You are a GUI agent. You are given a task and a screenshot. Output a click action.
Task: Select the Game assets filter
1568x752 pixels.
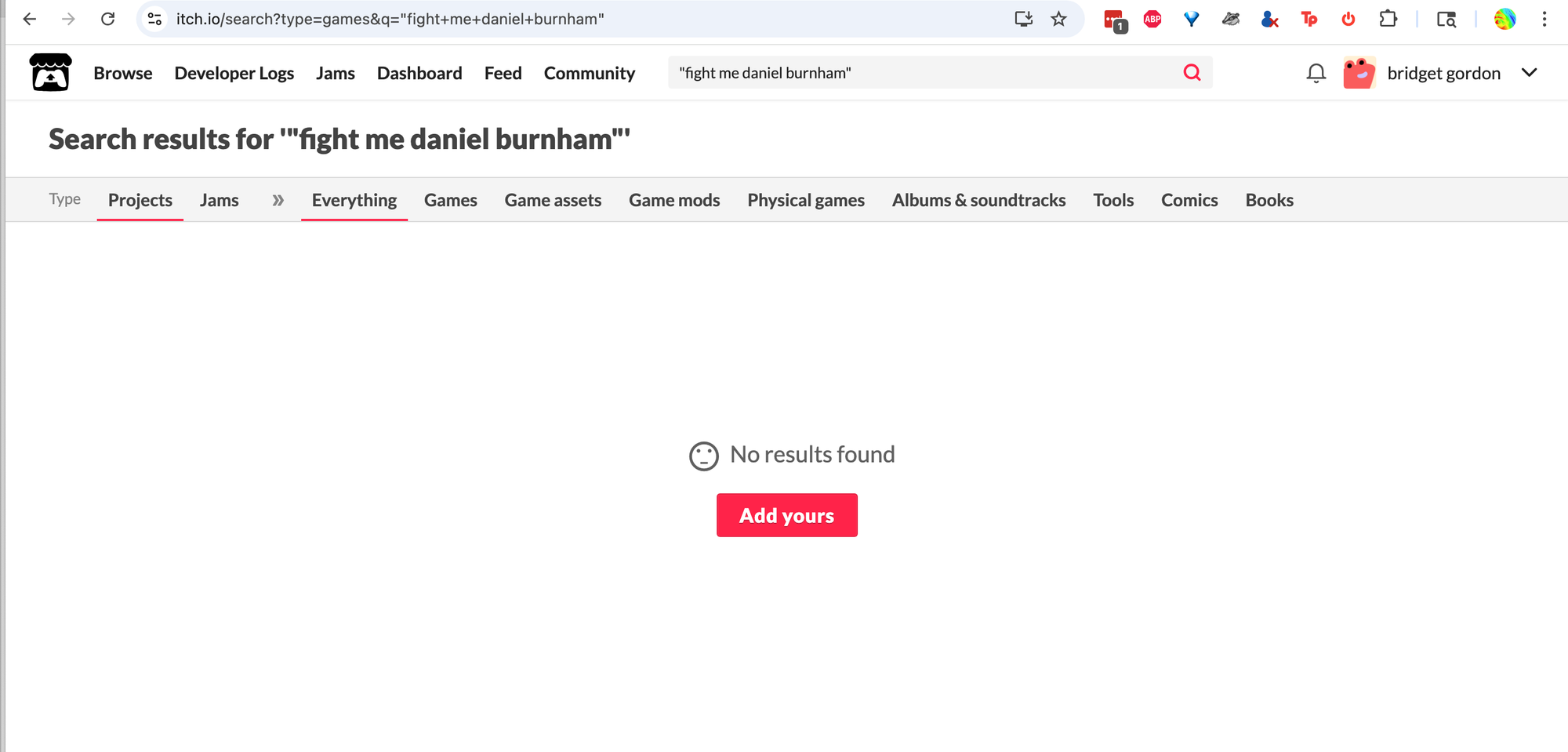tap(553, 201)
